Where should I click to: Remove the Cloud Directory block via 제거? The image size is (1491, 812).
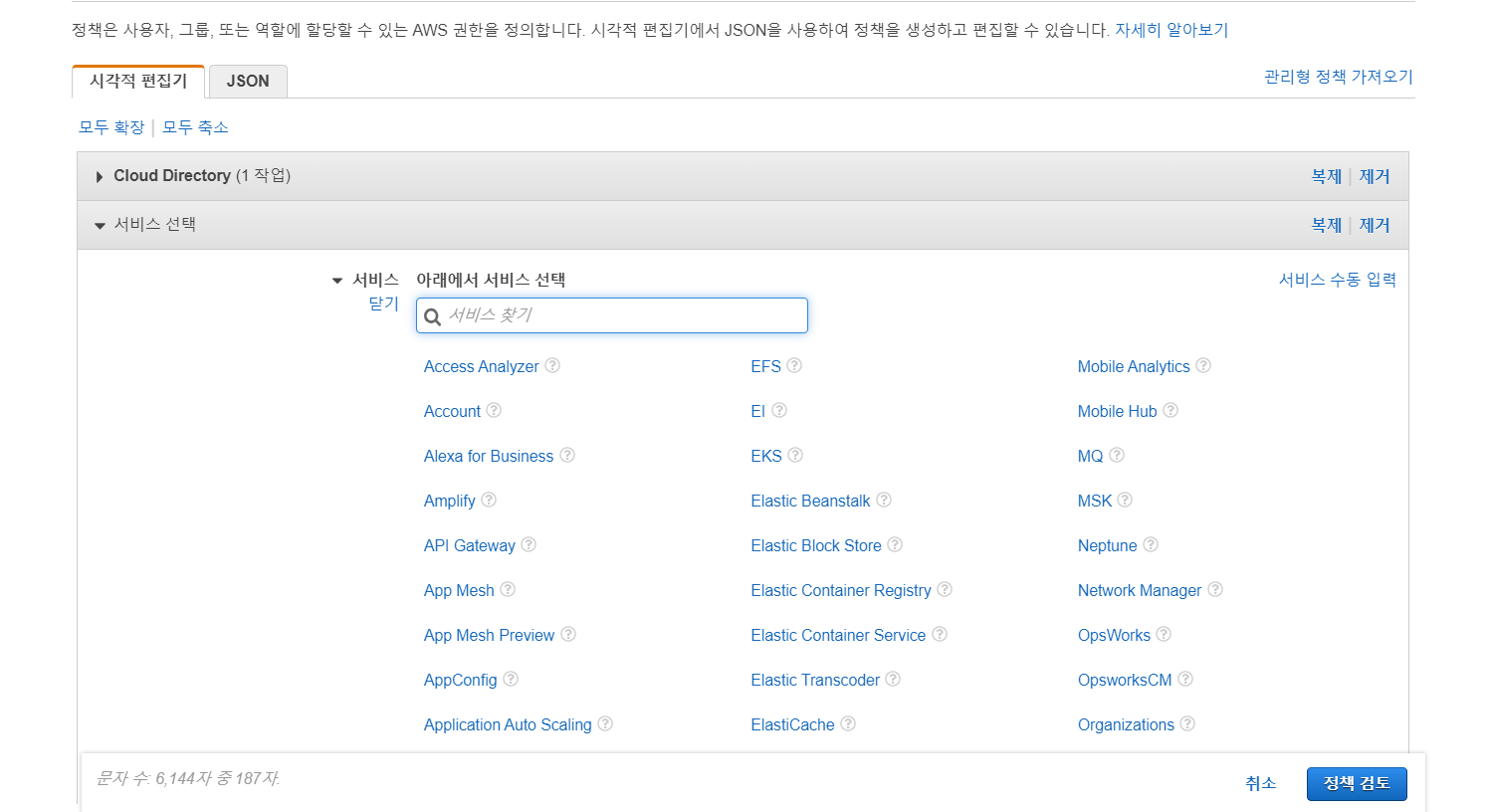pos(1375,176)
